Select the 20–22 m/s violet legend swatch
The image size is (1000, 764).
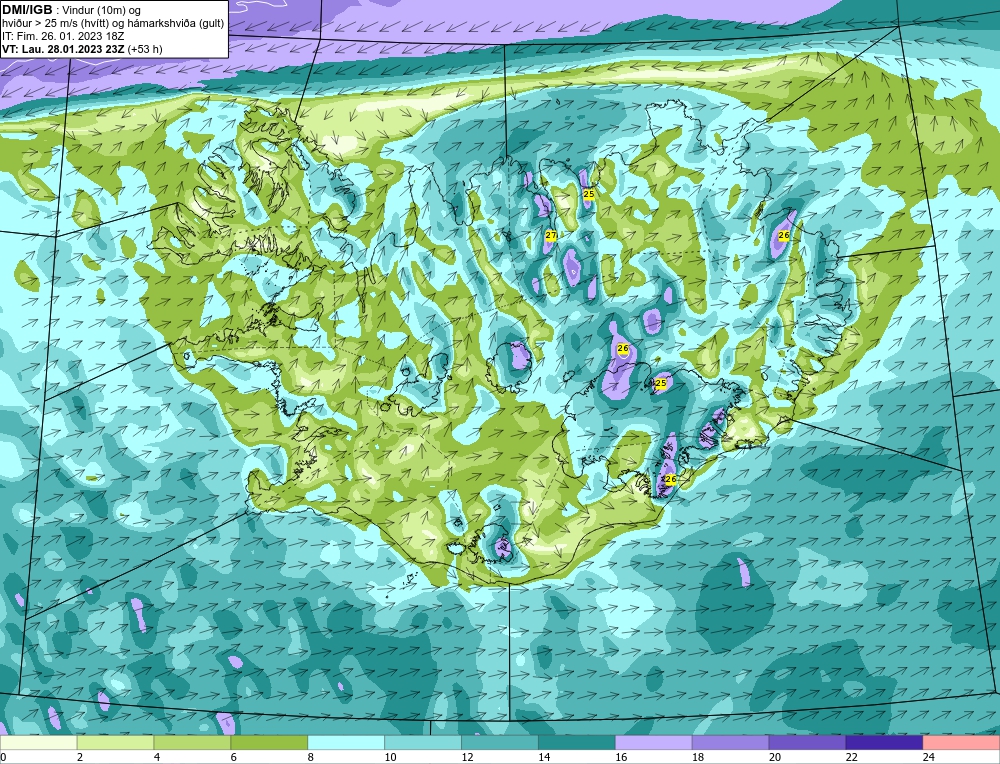click(x=807, y=743)
